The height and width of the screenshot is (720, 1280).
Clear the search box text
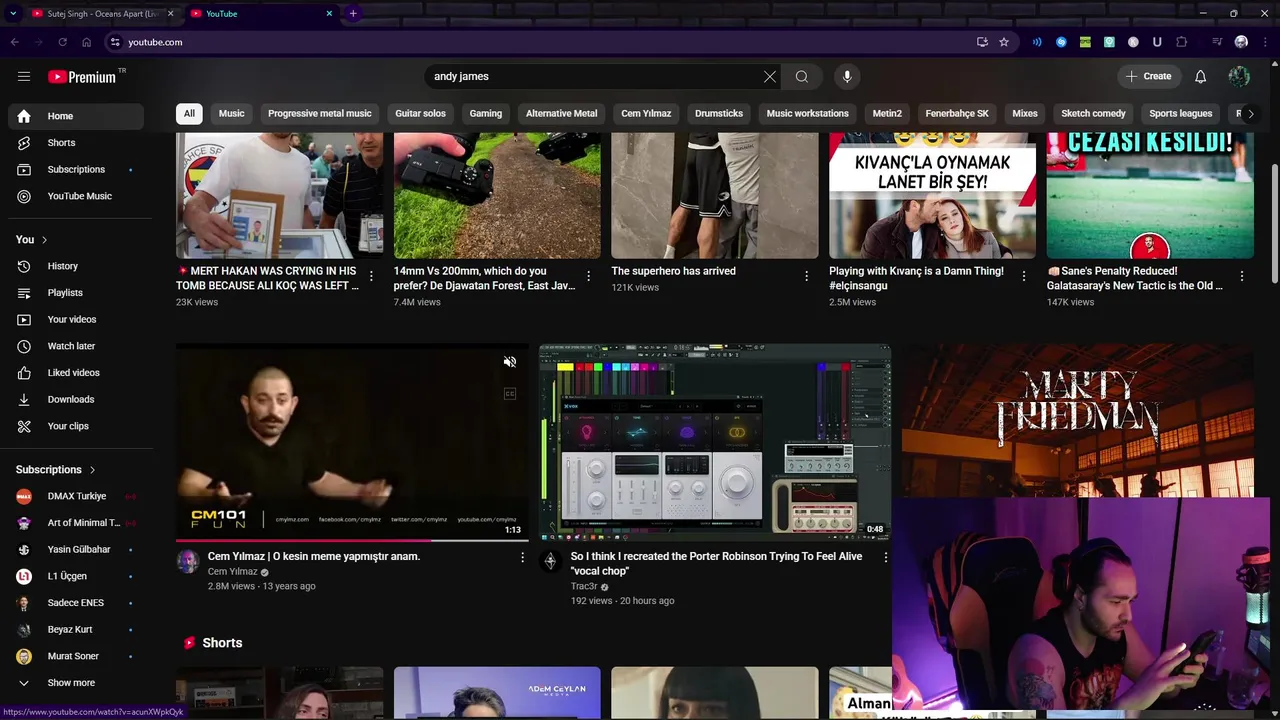coord(770,76)
